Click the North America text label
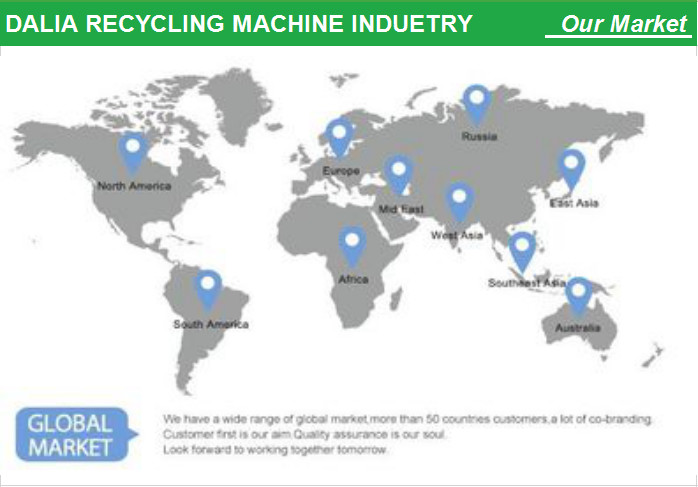Image resolution: width=698 pixels, height=487 pixels. (x=134, y=186)
